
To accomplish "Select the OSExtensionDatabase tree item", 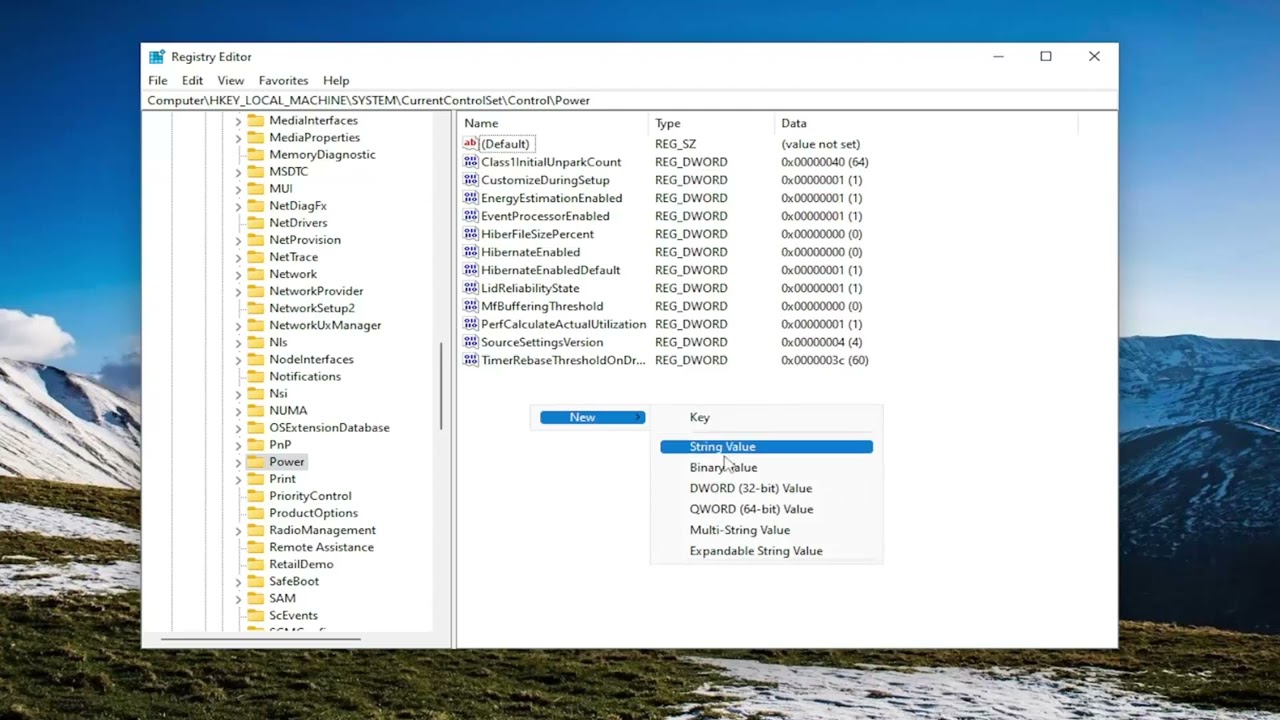I will (329, 427).
